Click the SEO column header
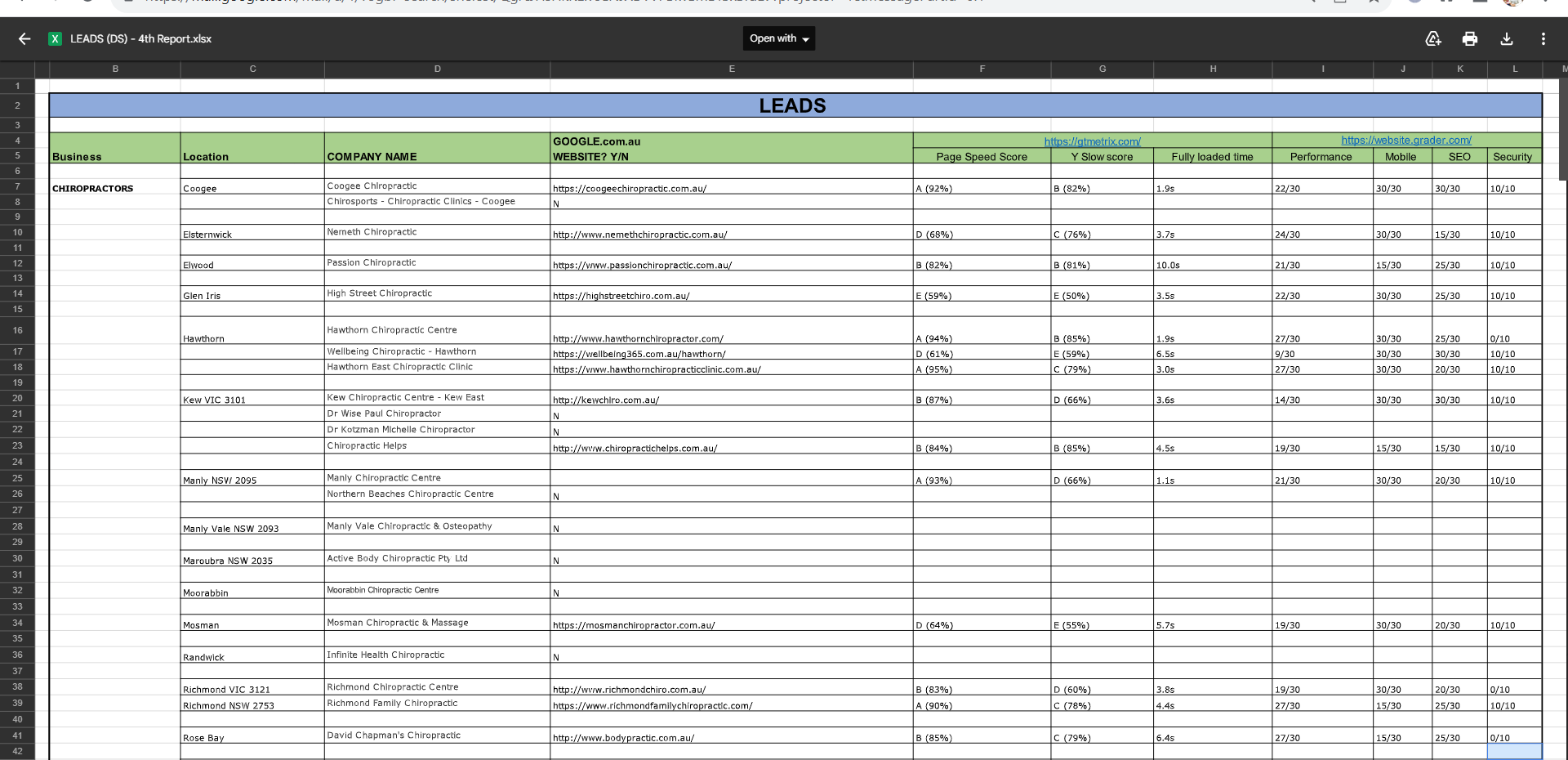 pyautogui.click(x=1459, y=157)
